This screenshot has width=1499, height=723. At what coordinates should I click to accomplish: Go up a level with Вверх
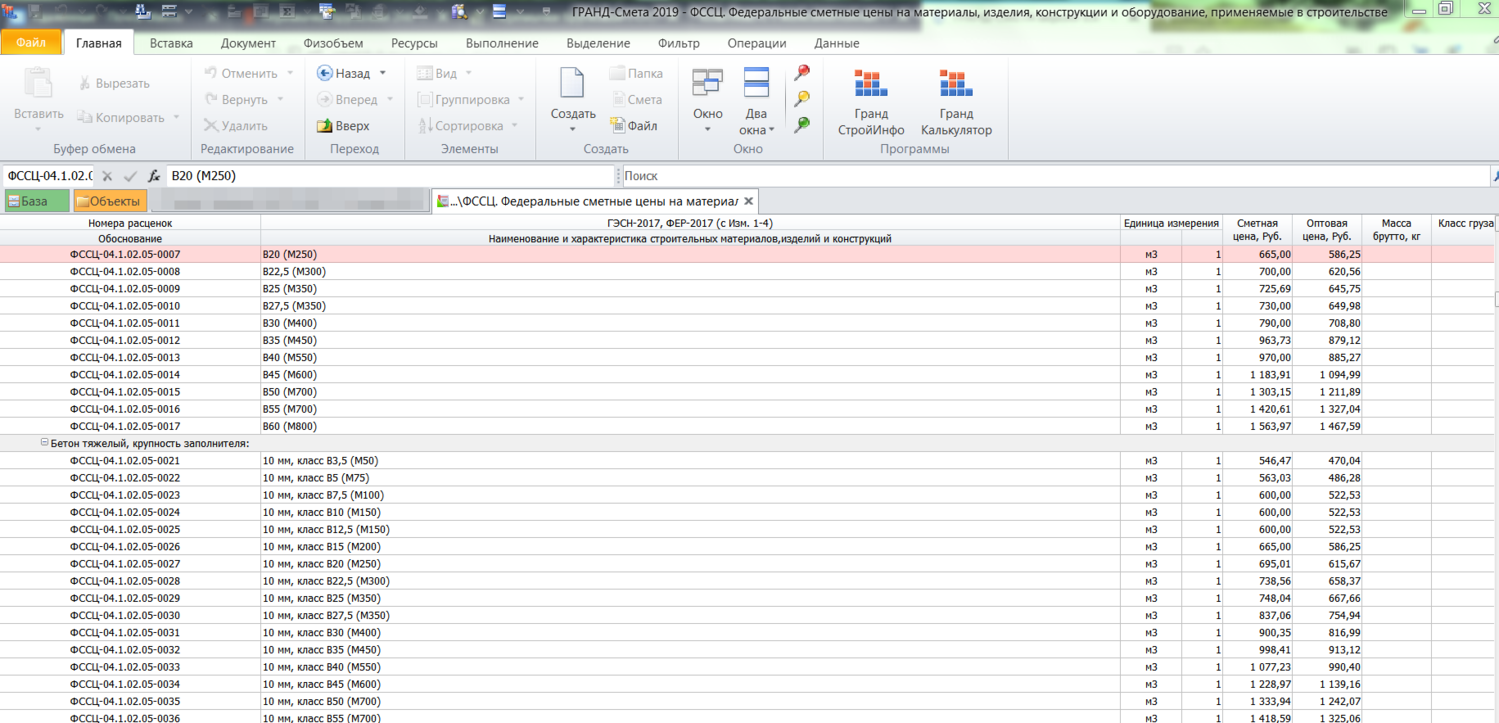343,126
